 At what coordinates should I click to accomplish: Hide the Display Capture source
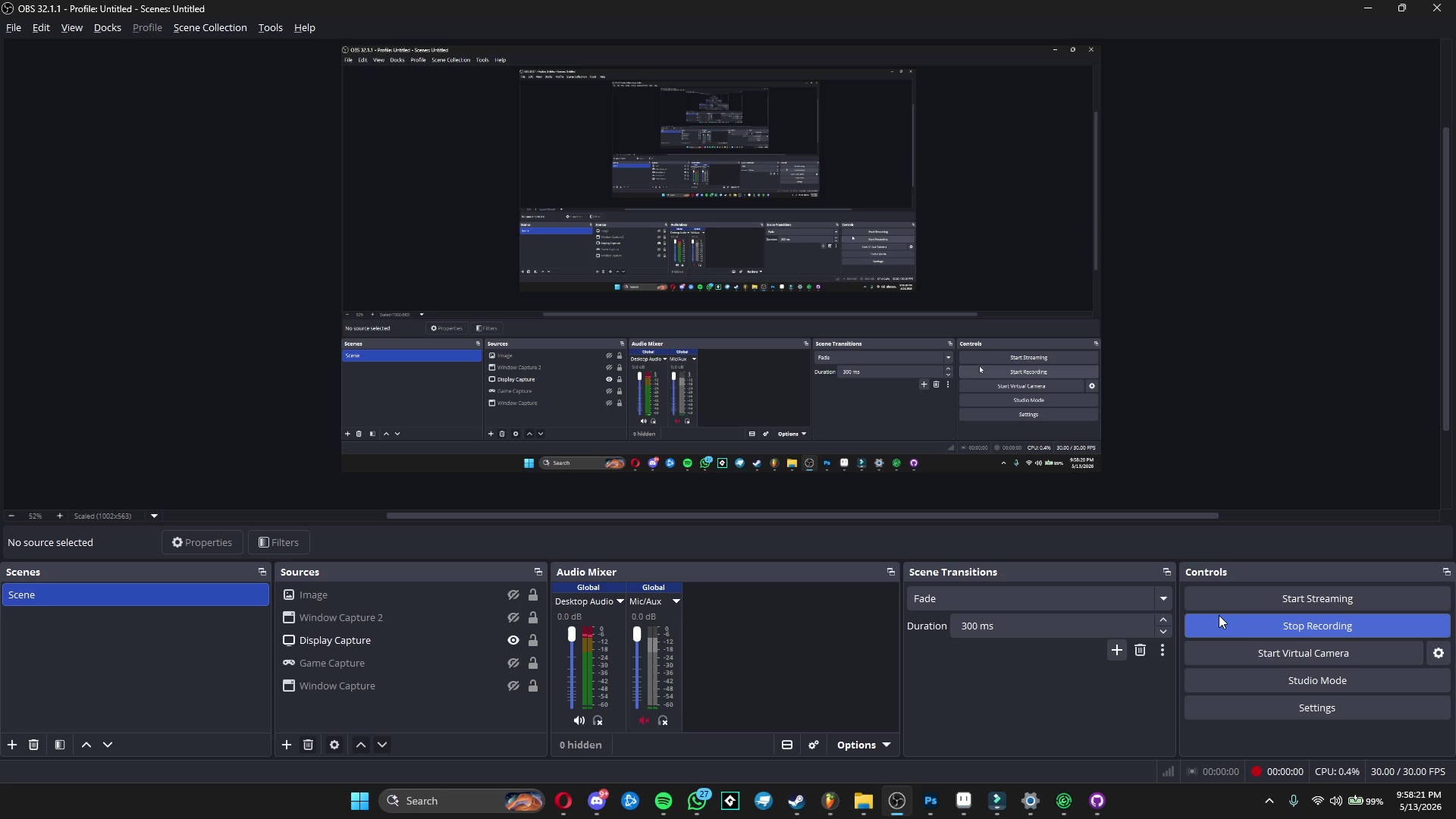point(513,640)
